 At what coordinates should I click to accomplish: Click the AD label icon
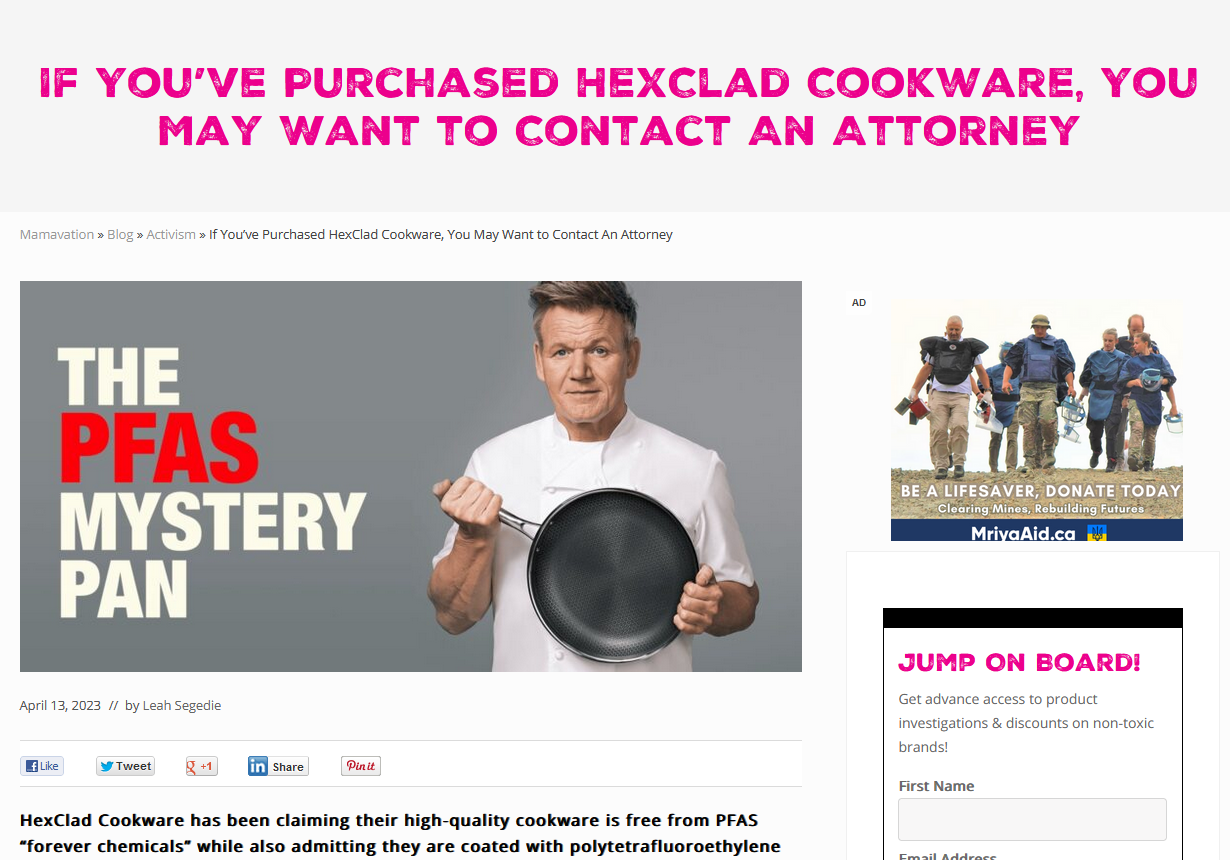tap(859, 303)
